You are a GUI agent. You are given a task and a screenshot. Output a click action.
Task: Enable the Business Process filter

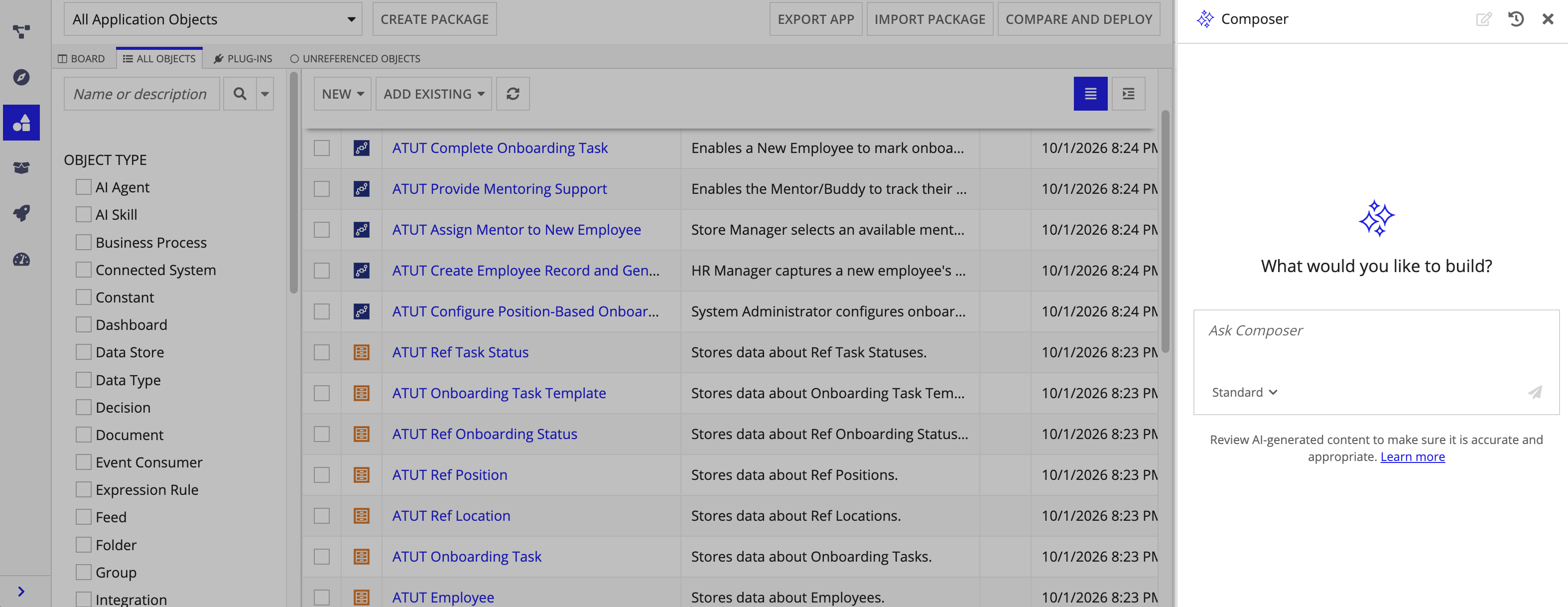point(83,242)
